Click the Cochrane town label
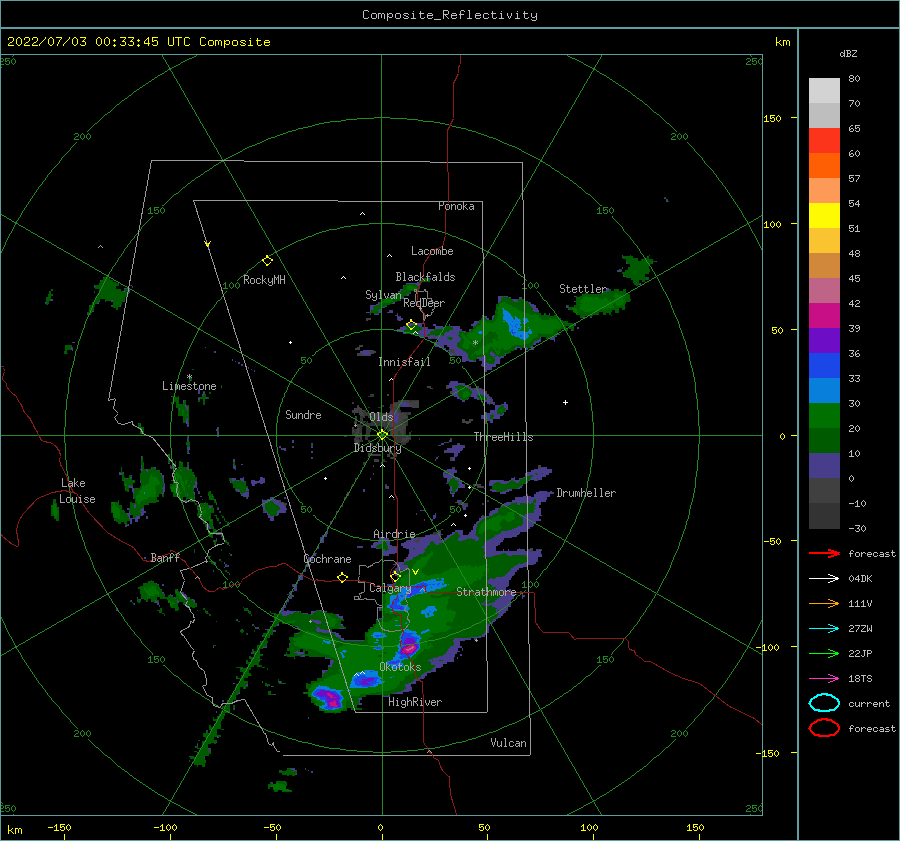Screen dimensions: 900x841 327,559
